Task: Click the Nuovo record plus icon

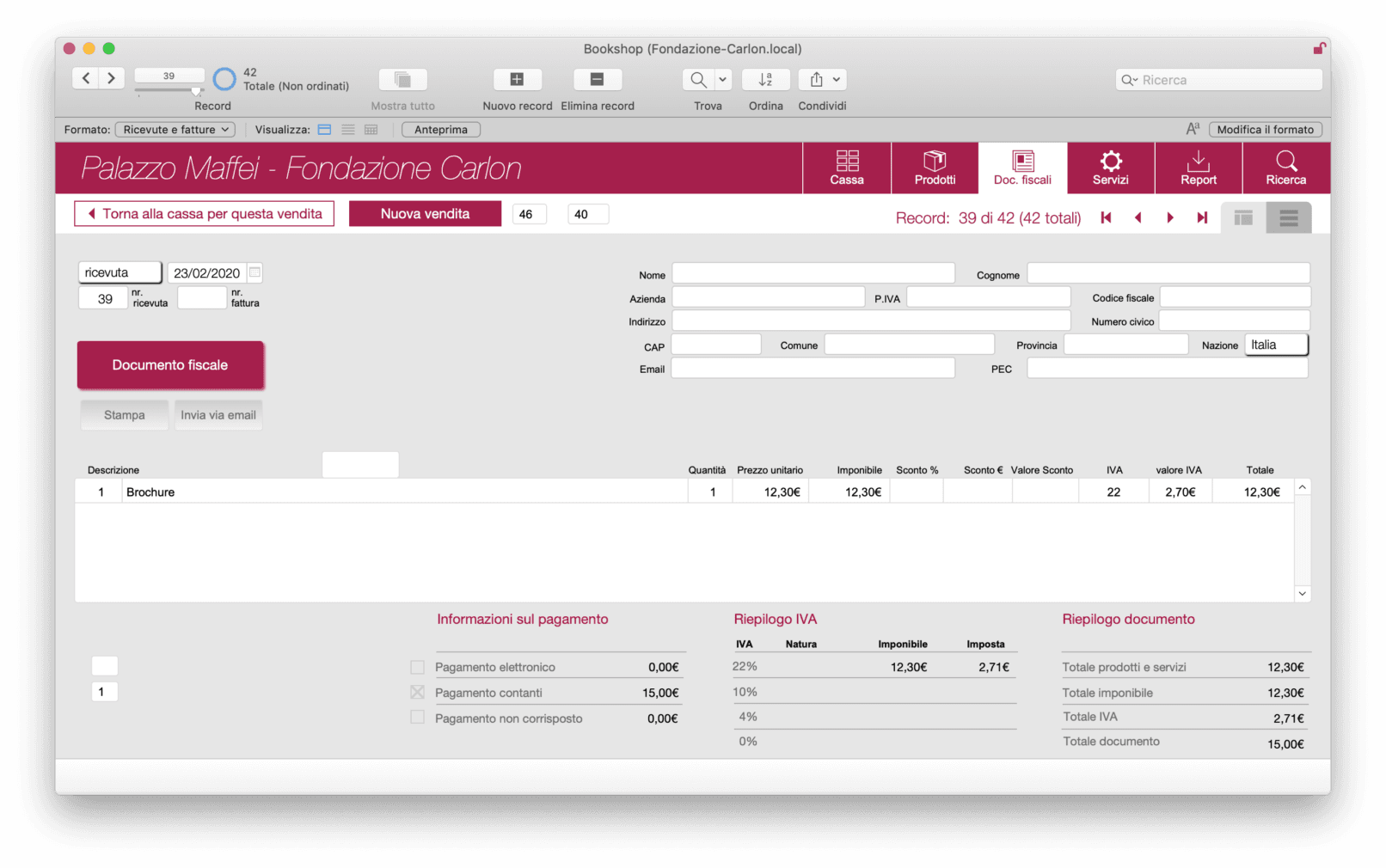Action: click(x=517, y=80)
